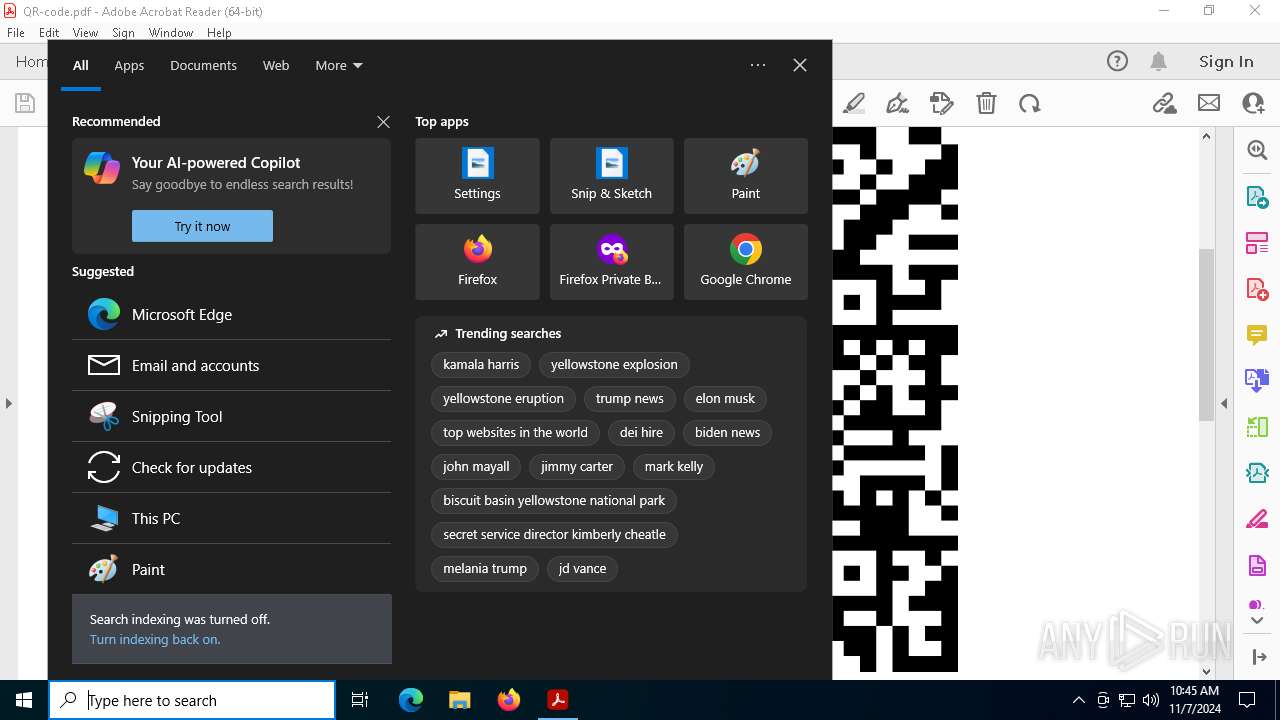Switch to the Documents search tab

coord(203,65)
